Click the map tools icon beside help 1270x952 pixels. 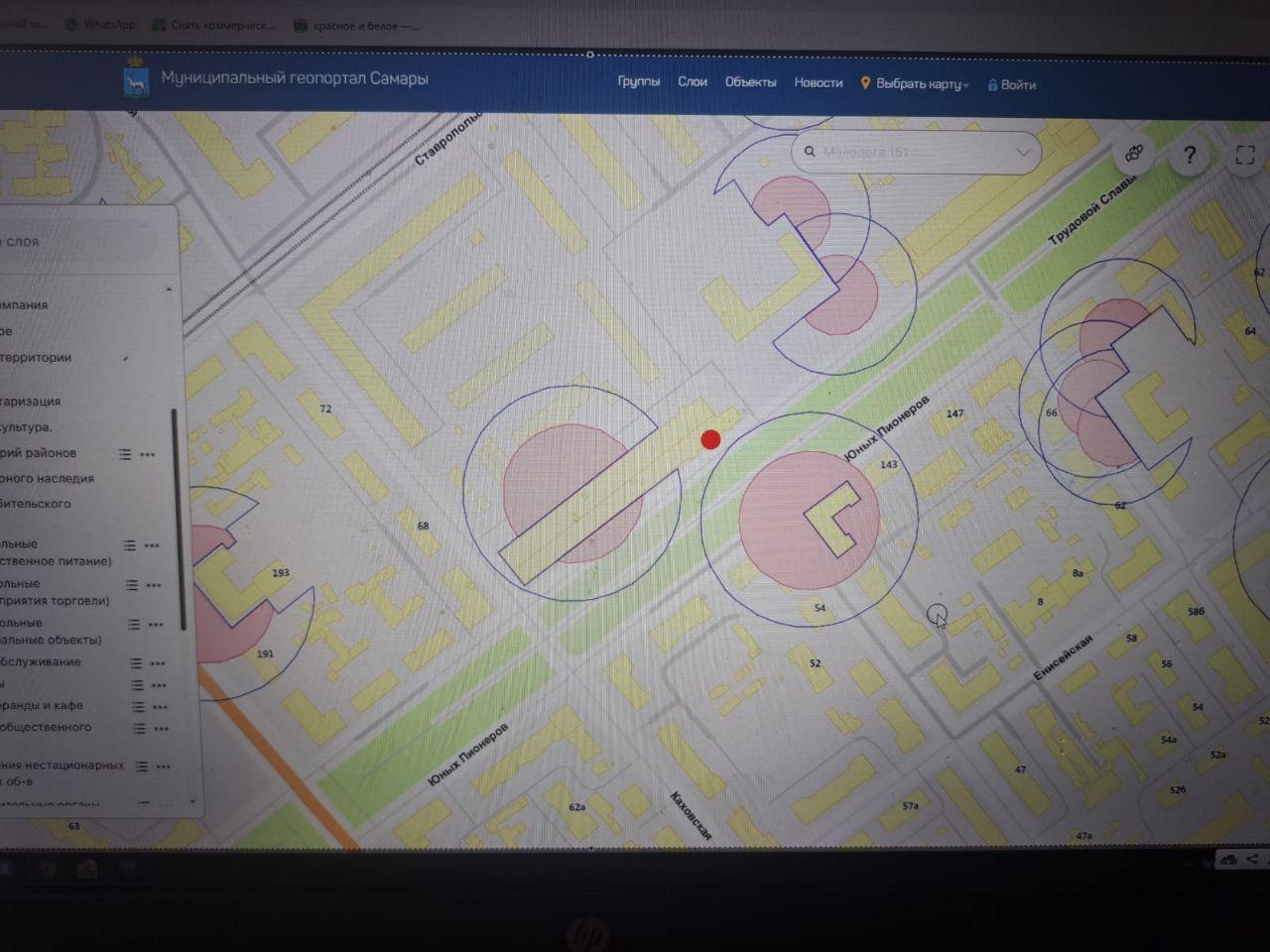(1134, 154)
